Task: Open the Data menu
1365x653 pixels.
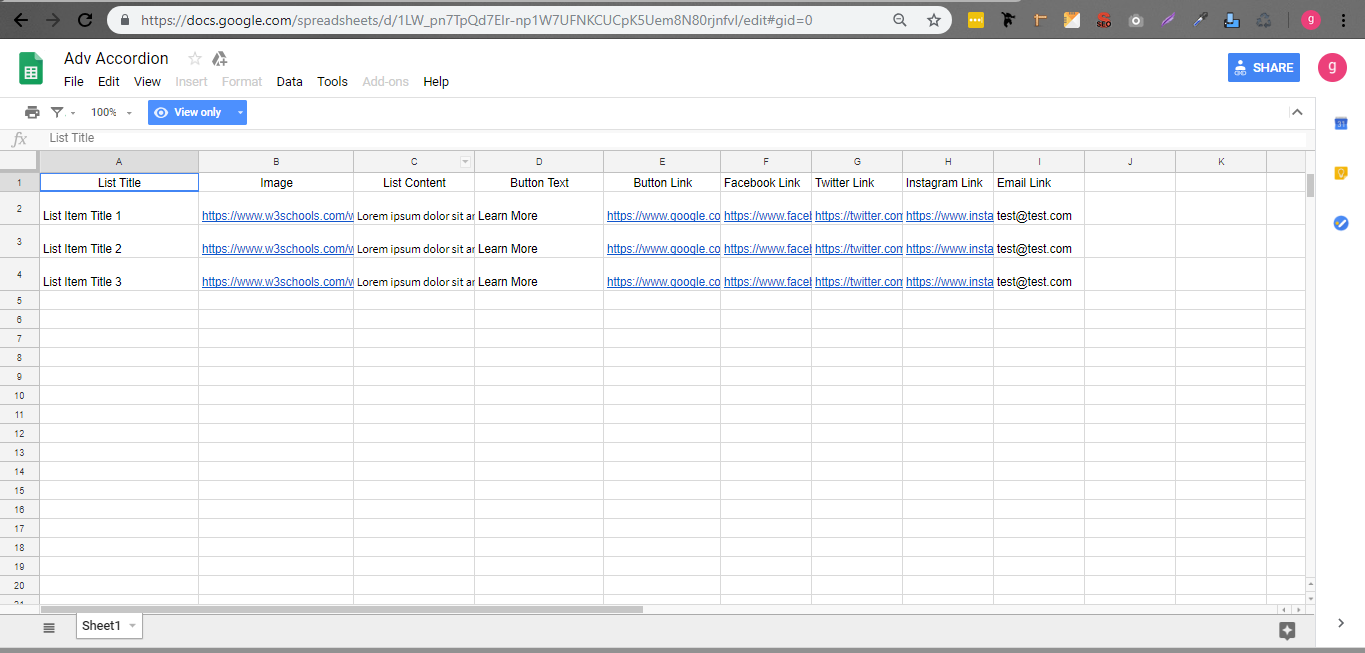Action: point(289,82)
